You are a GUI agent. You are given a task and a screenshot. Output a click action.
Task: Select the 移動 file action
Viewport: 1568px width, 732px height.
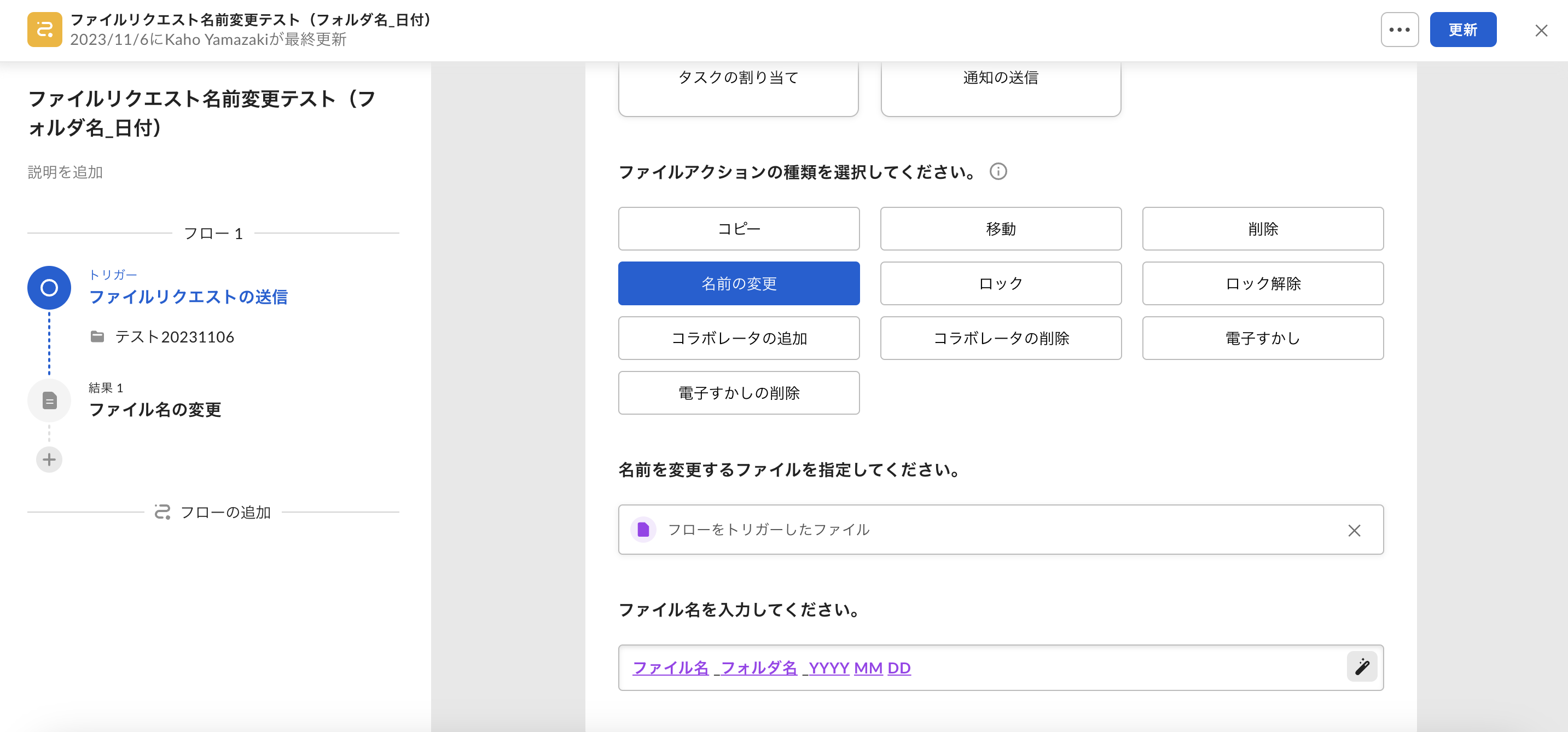[1001, 229]
